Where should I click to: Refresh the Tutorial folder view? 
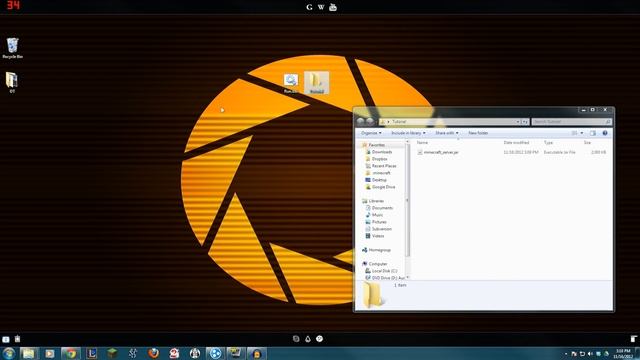pos(525,122)
